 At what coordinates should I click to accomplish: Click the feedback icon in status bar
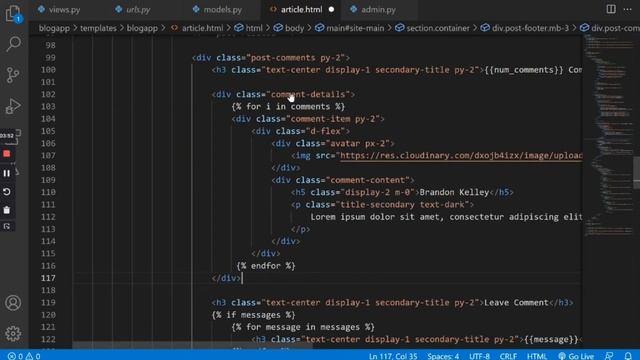(x=609, y=356)
